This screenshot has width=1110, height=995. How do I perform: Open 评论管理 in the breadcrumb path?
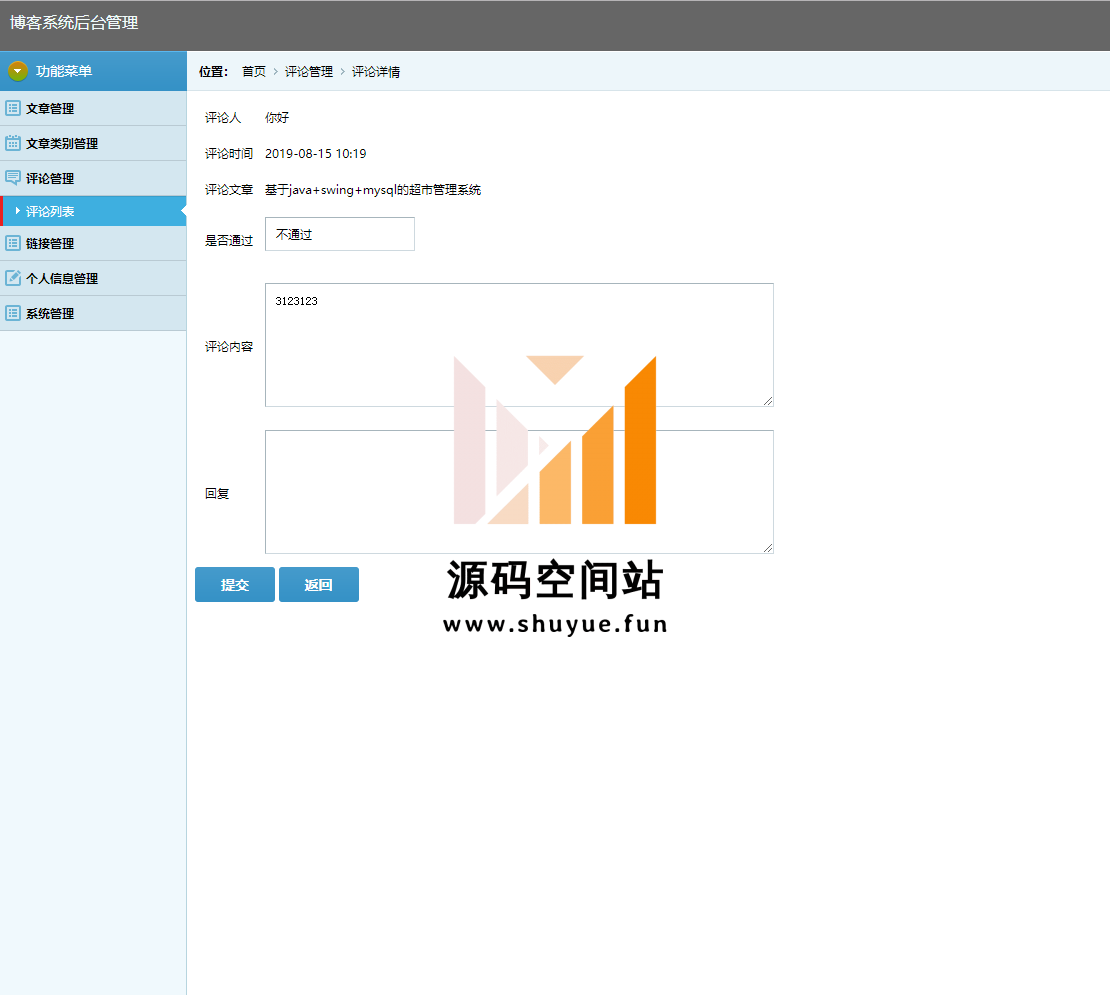click(x=309, y=72)
